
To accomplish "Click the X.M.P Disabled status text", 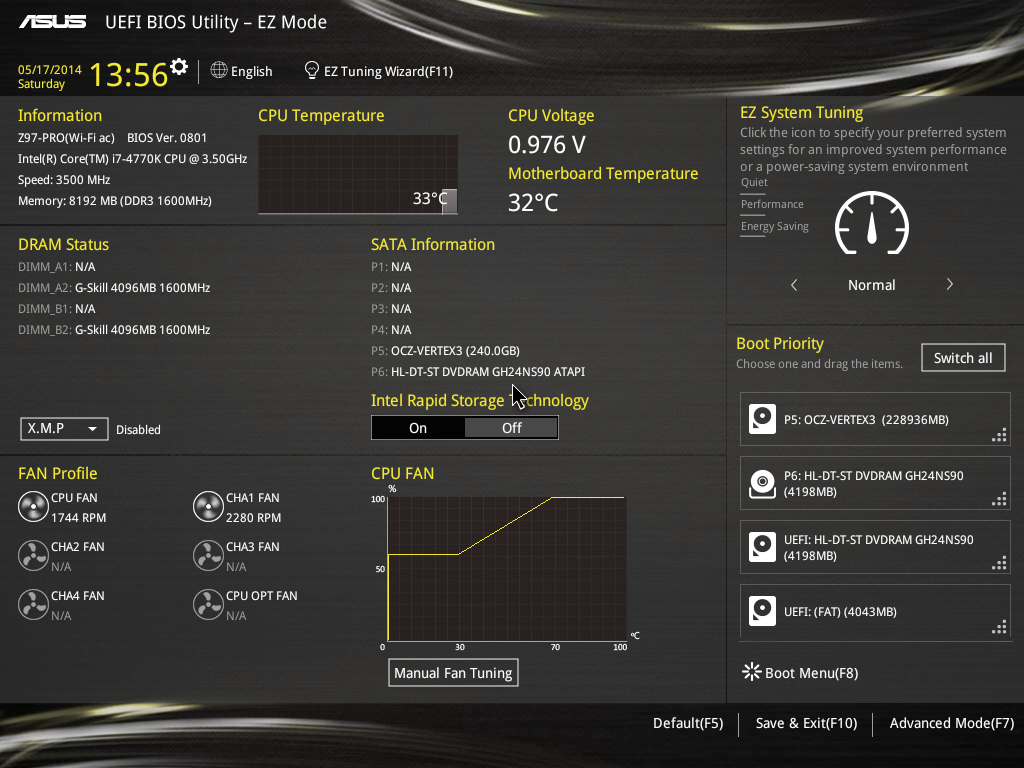I will (x=138, y=430).
